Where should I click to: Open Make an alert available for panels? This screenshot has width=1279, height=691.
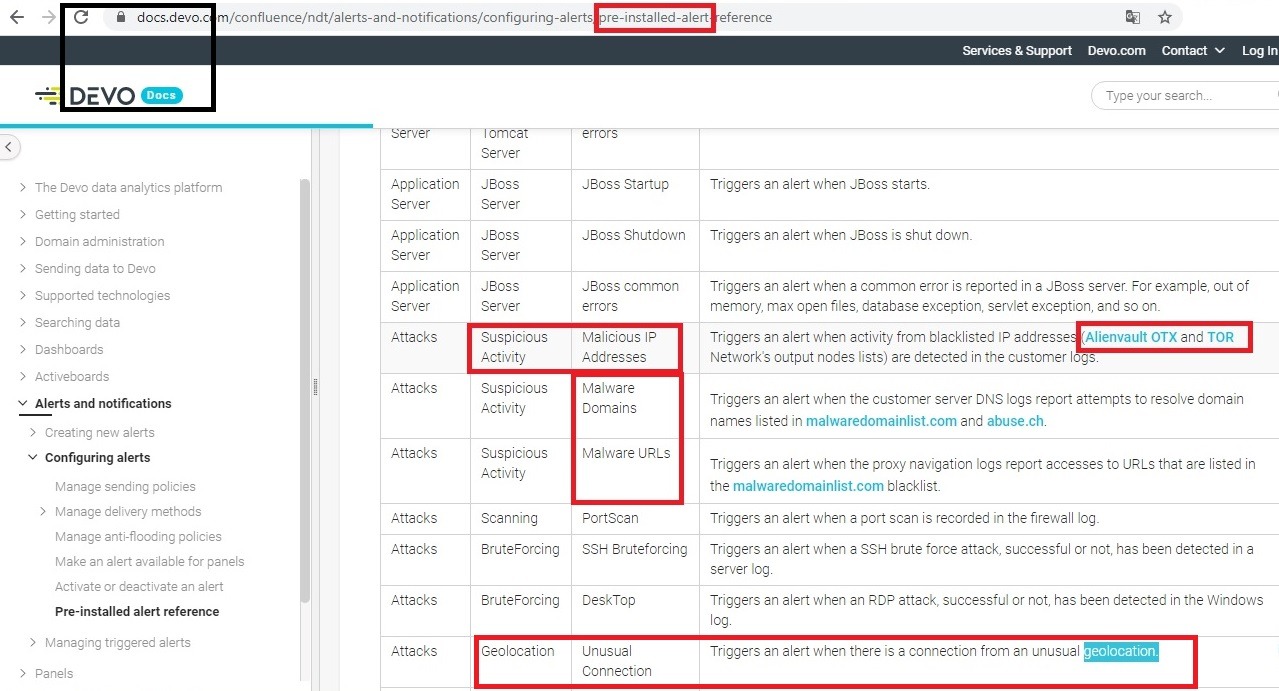pyautogui.click(x=149, y=561)
